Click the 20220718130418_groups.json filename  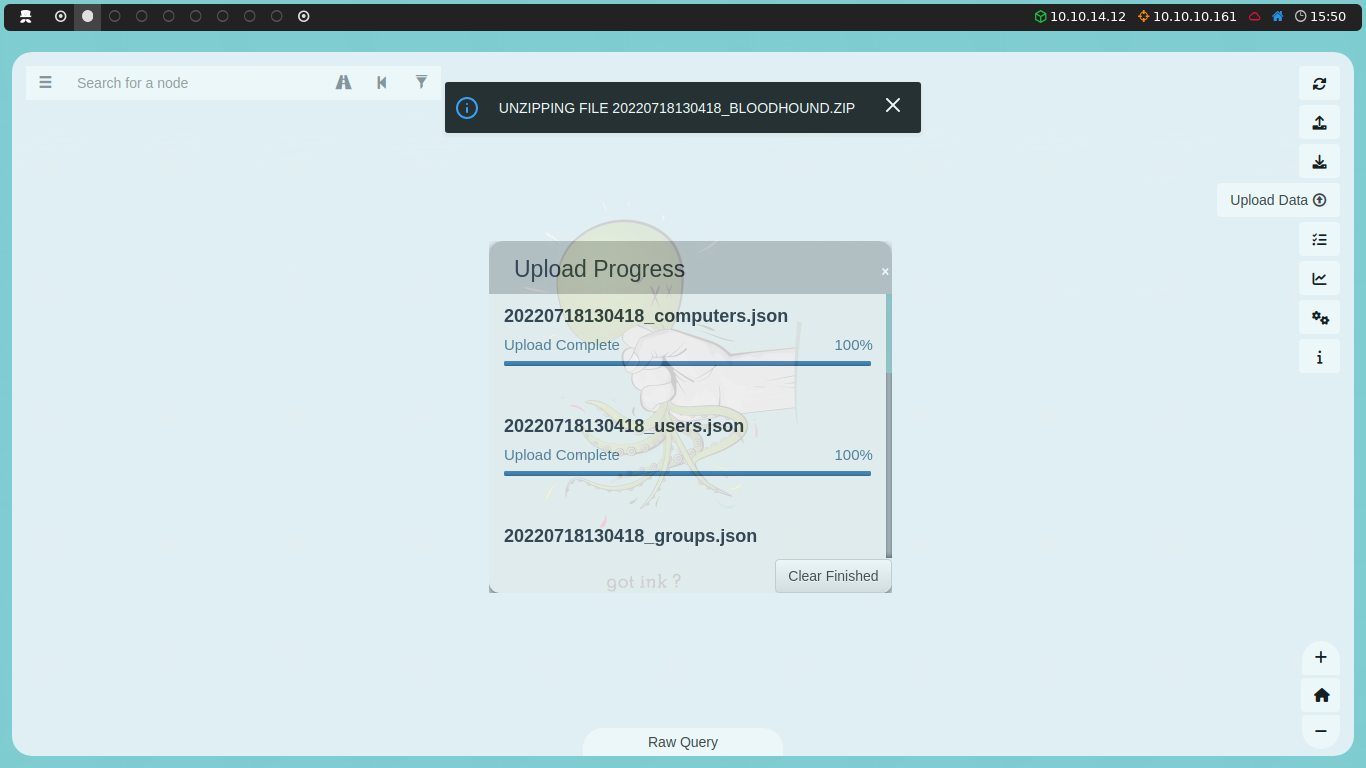630,536
